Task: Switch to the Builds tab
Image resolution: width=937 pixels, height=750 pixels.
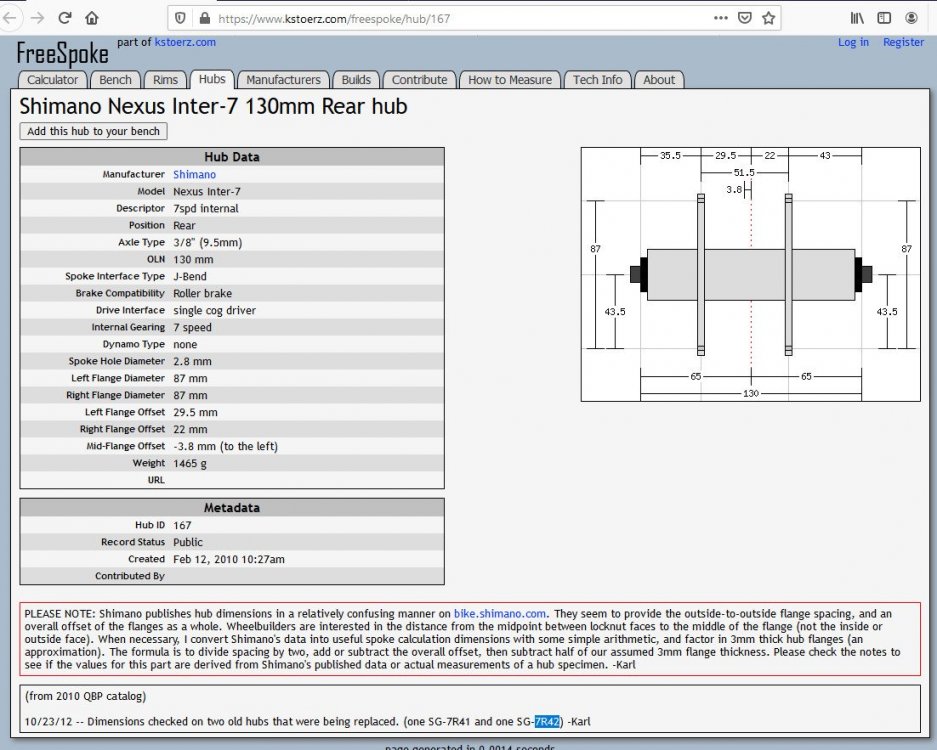Action: [x=356, y=79]
